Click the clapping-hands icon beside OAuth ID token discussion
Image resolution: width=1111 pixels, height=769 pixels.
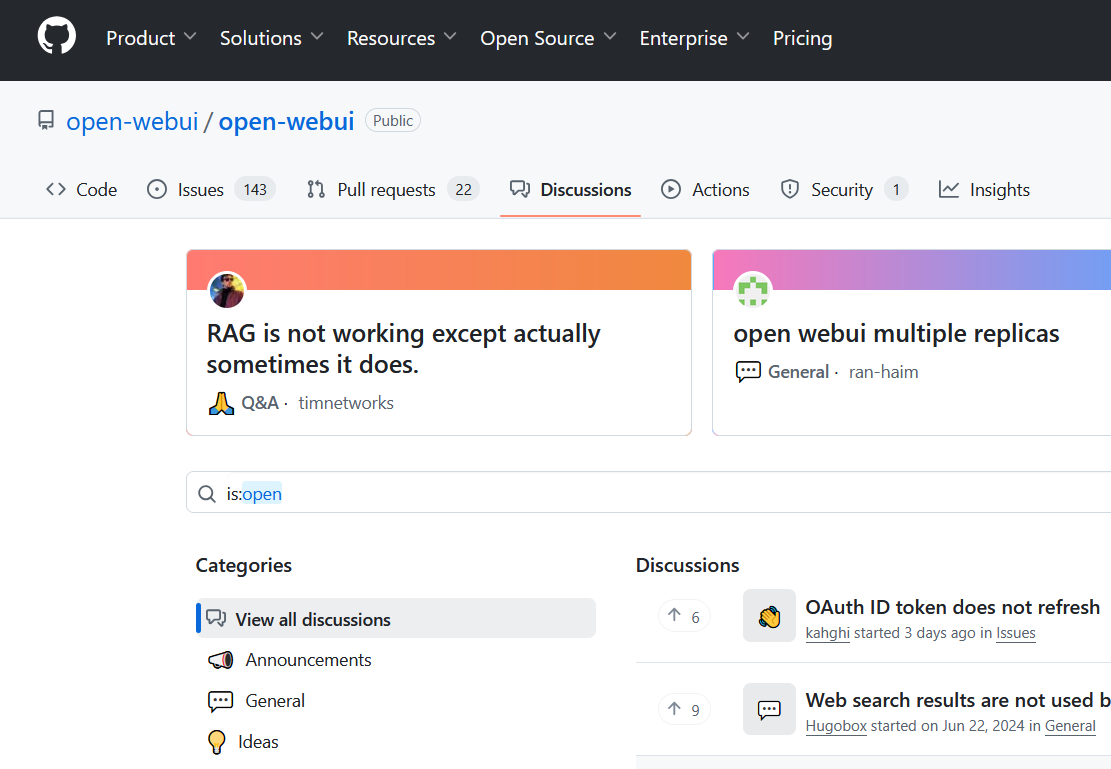click(x=769, y=616)
